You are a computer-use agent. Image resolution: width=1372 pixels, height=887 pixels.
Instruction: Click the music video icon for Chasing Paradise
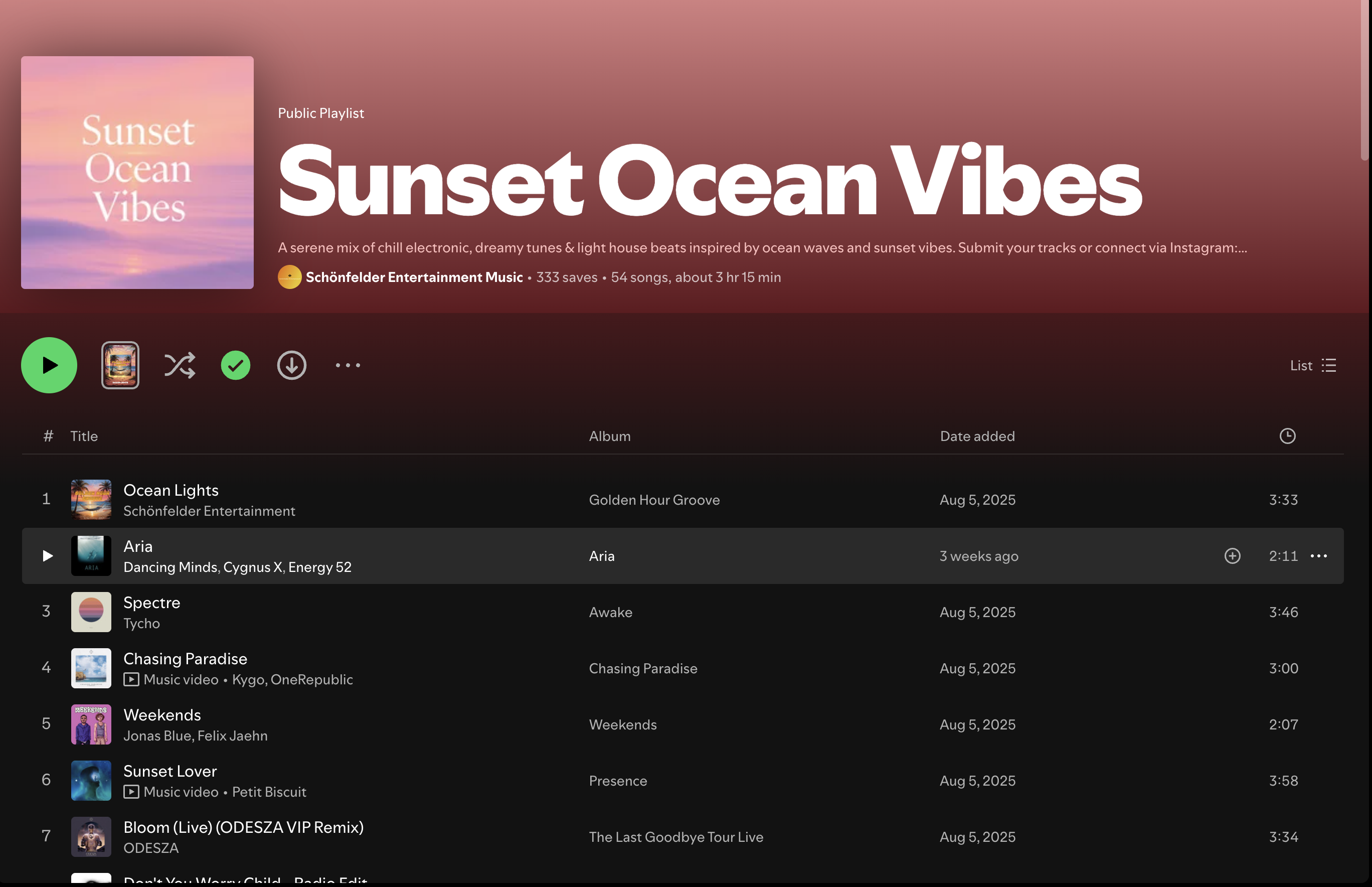[131, 680]
